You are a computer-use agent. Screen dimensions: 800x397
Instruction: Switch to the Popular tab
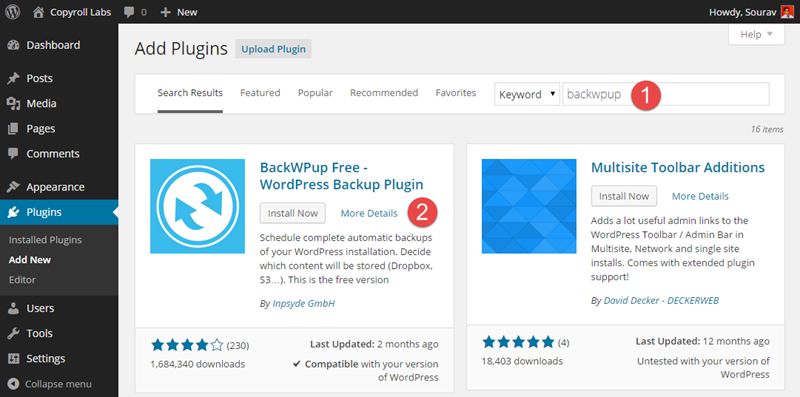[315, 93]
